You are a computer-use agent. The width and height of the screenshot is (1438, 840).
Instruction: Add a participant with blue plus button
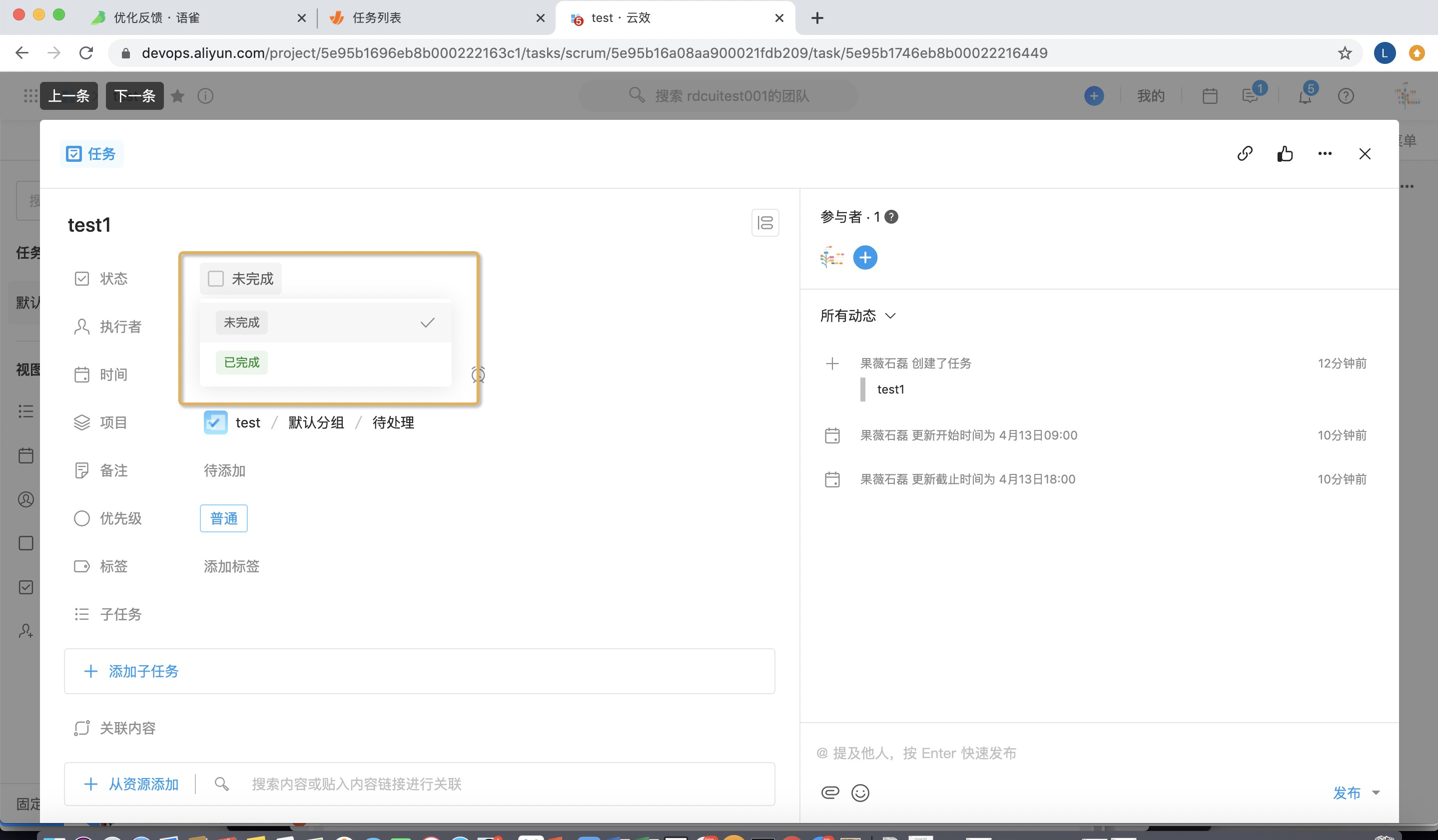coord(865,258)
